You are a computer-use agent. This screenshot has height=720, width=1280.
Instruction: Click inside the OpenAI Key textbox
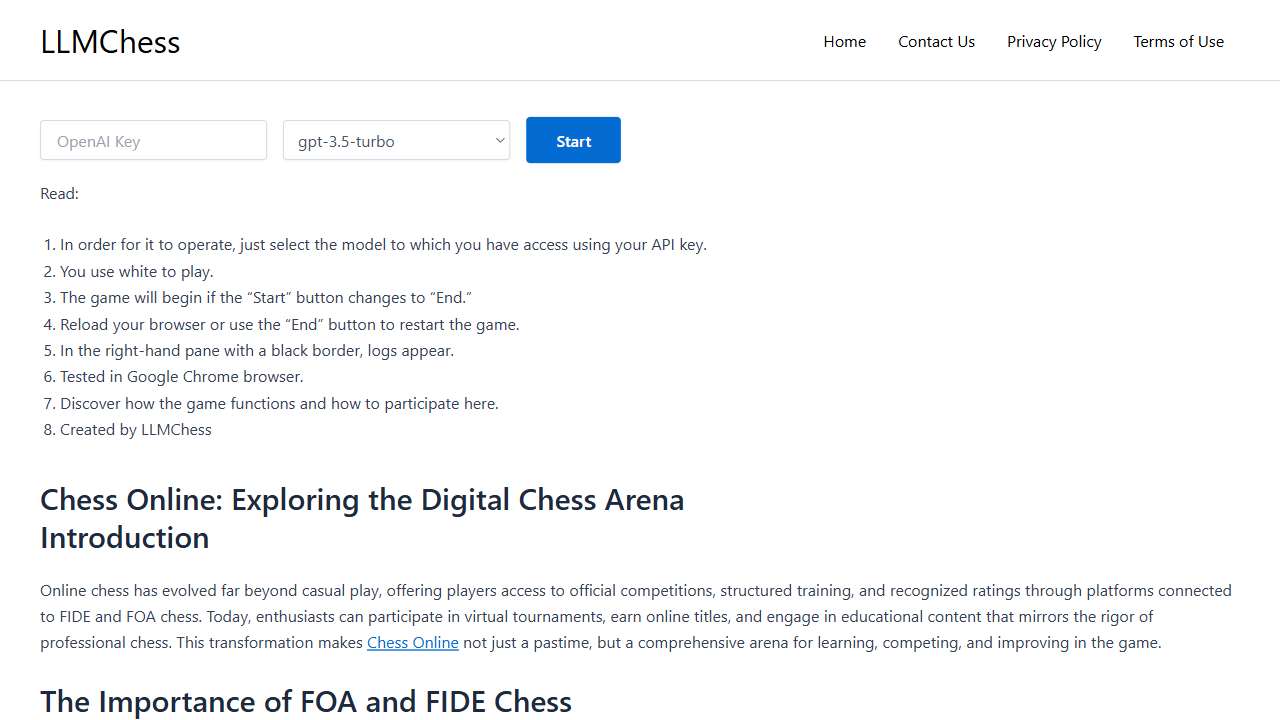tap(153, 140)
